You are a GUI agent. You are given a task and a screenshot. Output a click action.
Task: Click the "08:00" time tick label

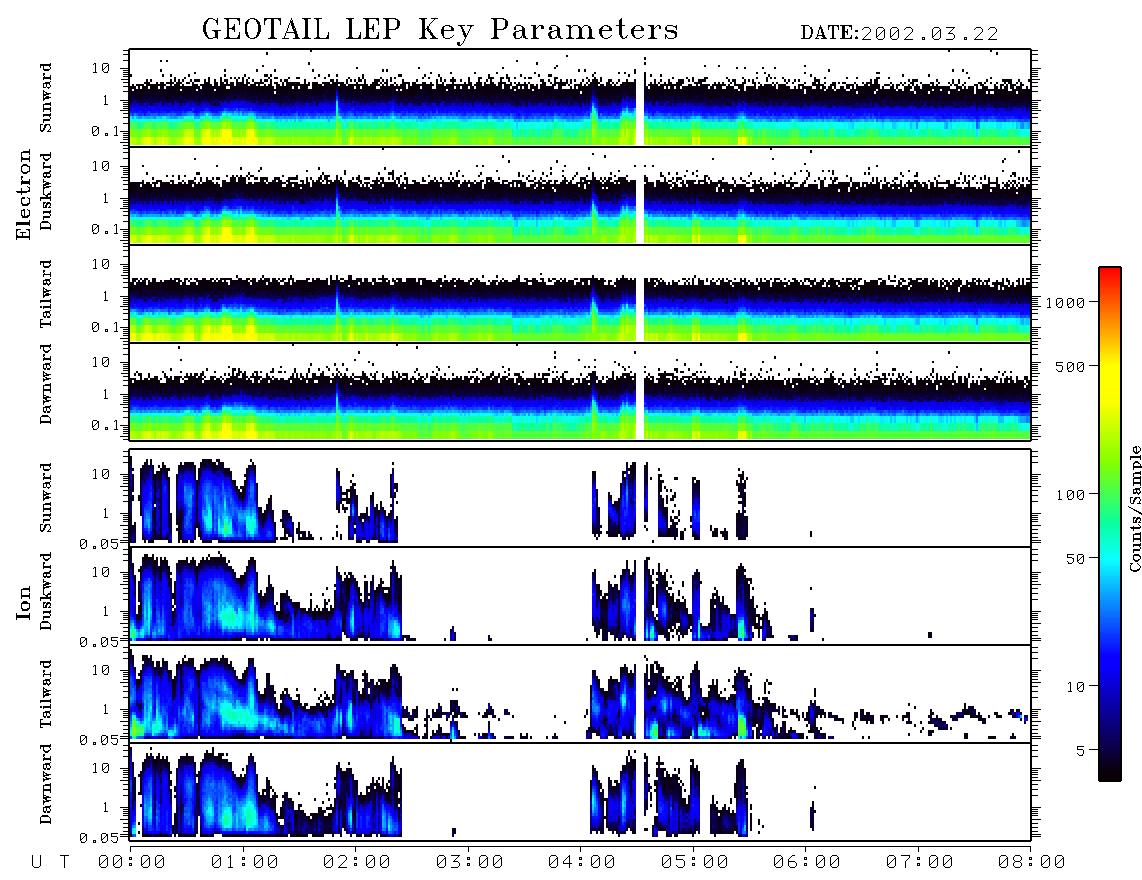pos(1032,863)
